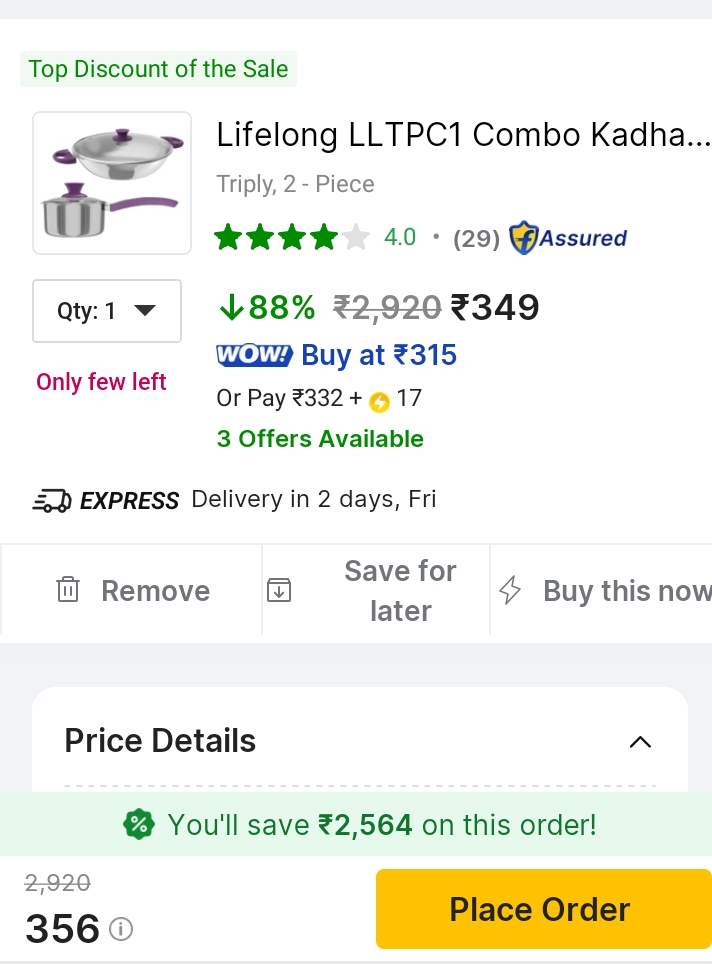Tap the info icon next to 356 total

point(121,930)
